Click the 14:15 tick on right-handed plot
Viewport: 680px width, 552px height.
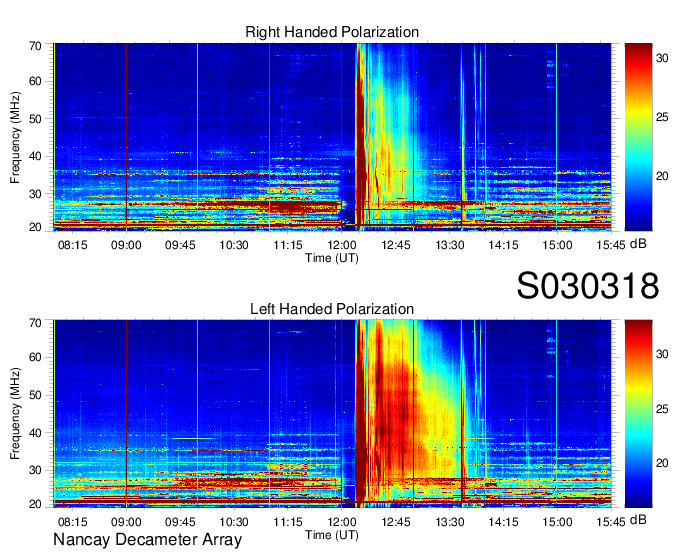(x=503, y=245)
